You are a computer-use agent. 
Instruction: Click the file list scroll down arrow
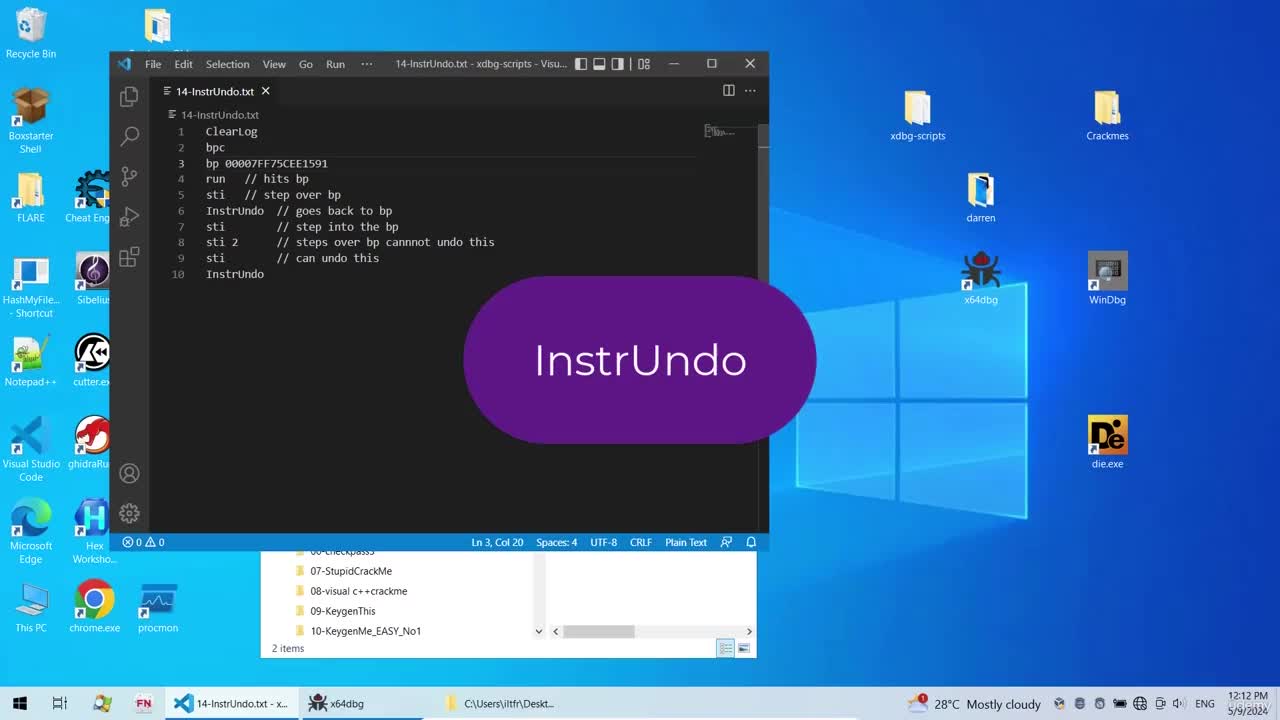click(x=539, y=631)
